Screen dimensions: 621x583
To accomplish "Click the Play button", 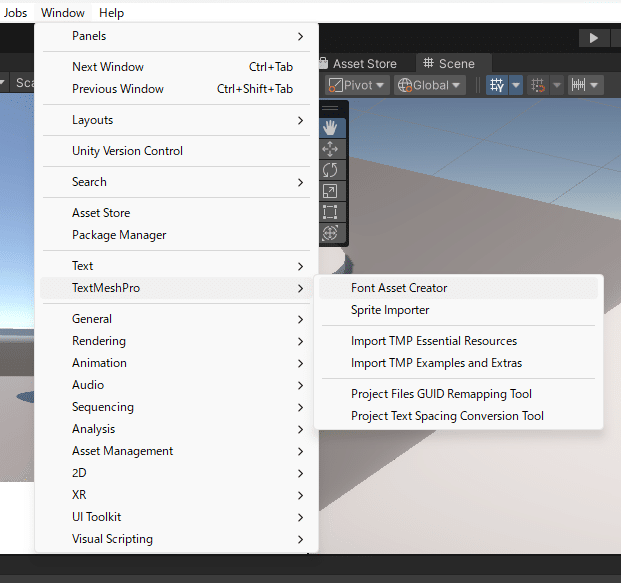I will coord(593,38).
